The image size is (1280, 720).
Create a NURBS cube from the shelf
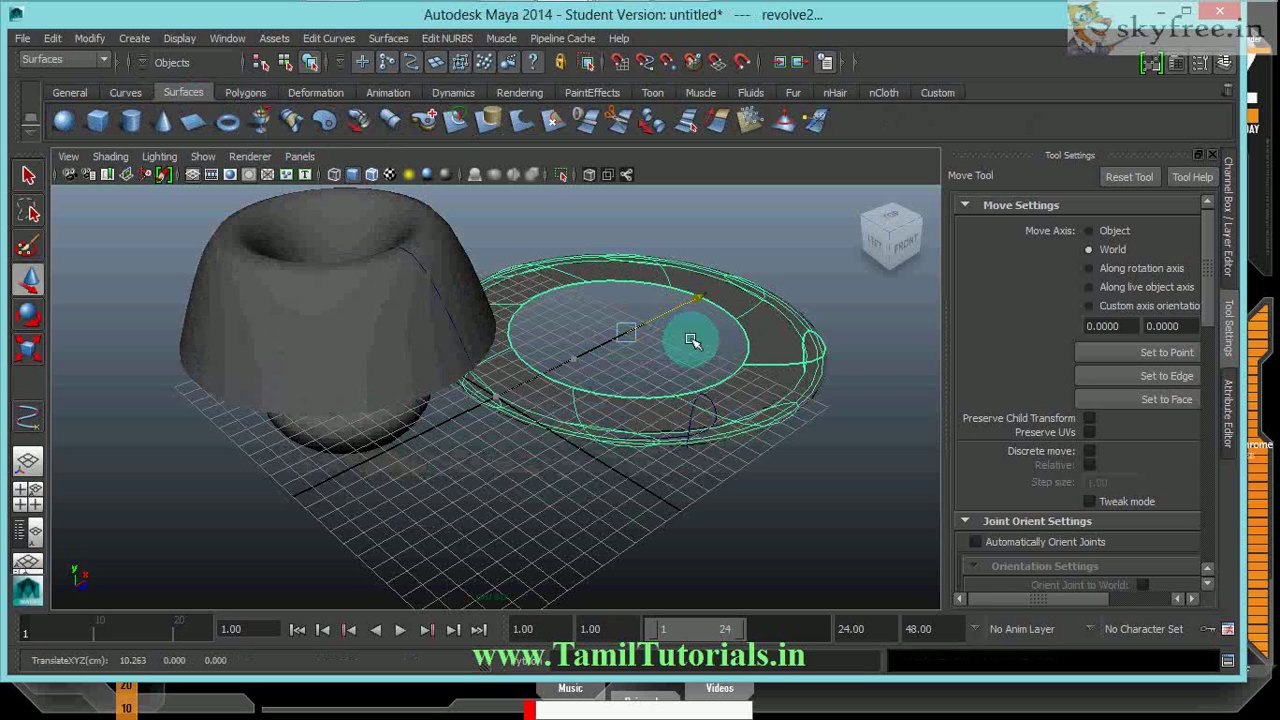[x=97, y=122]
